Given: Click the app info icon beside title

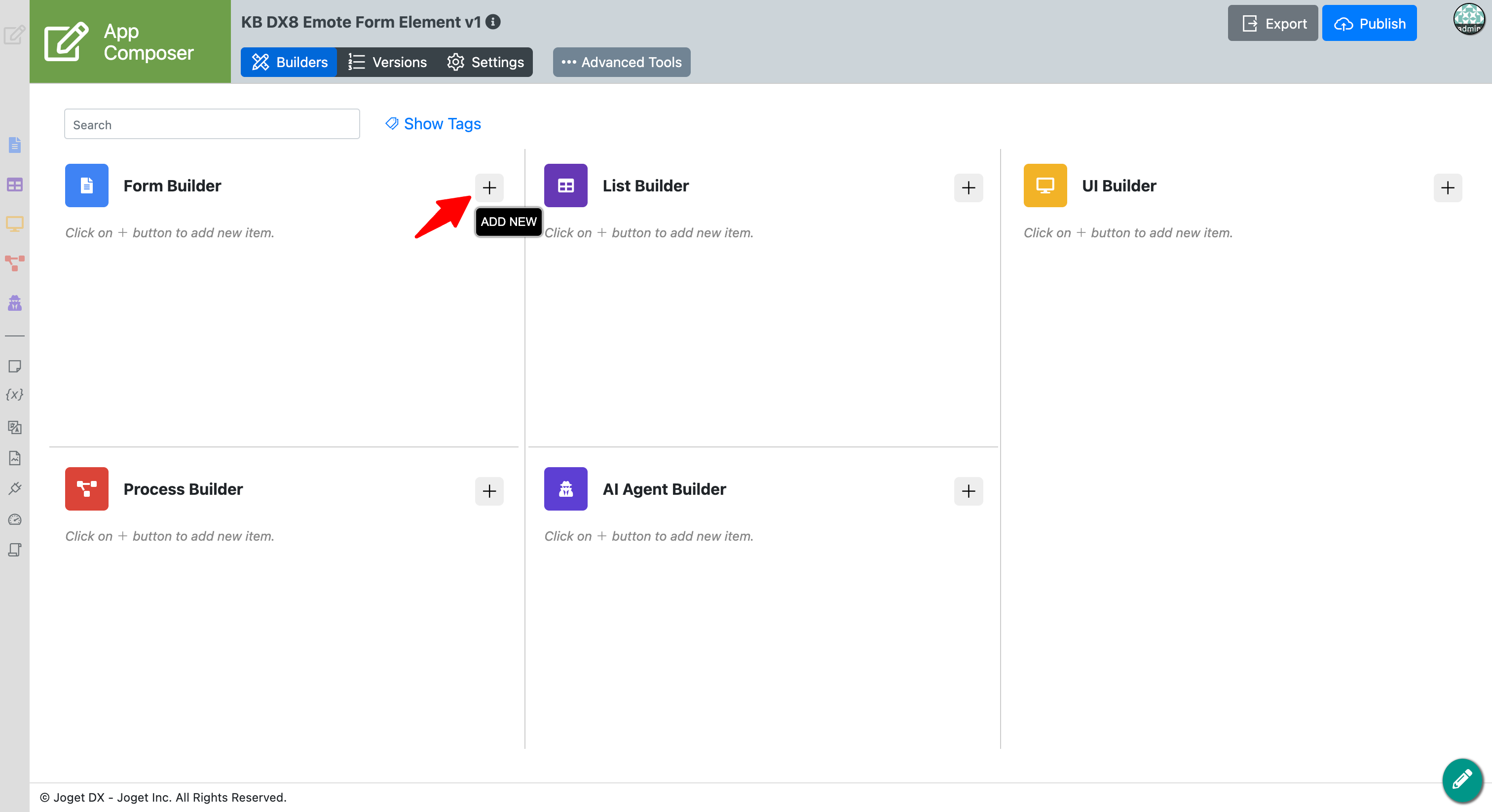Looking at the screenshot, I should (x=493, y=21).
